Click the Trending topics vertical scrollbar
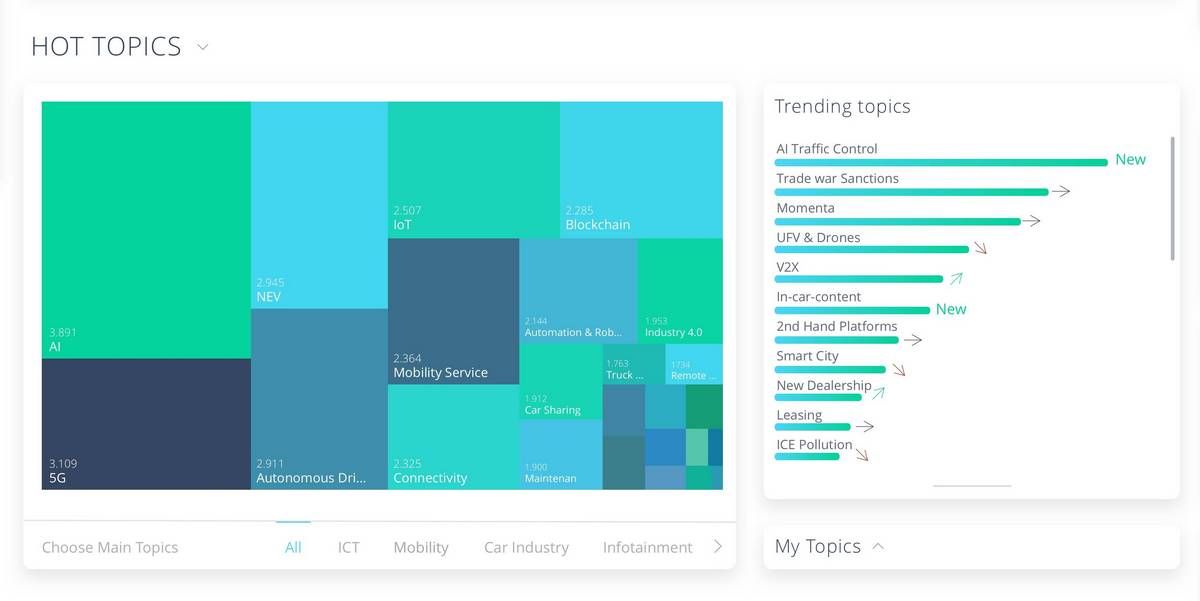The width and height of the screenshot is (1200, 601). [1173, 198]
